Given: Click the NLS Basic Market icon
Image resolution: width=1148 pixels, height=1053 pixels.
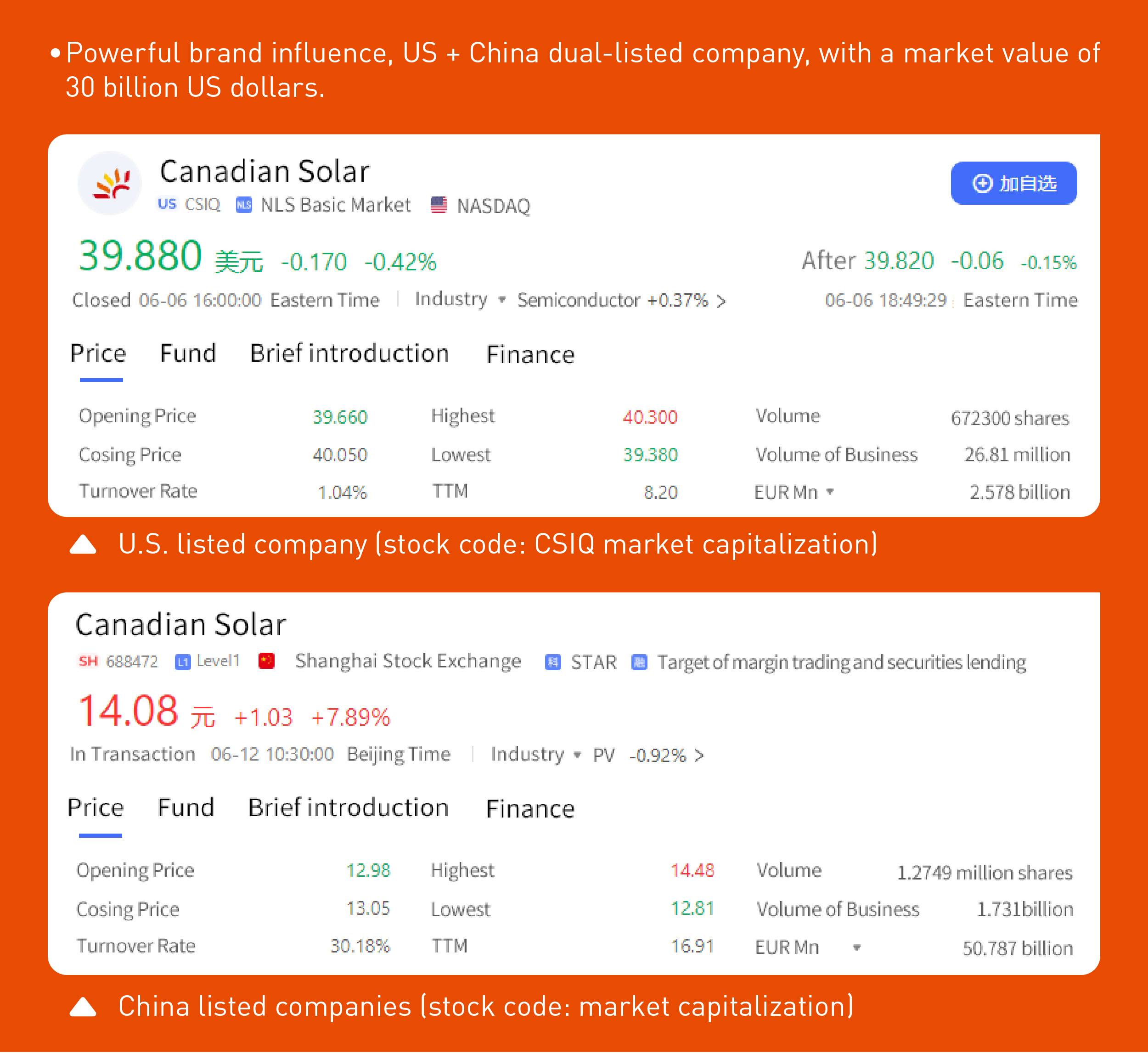Looking at the screenshot, I should pyautogui.click(x=243, y=205).
